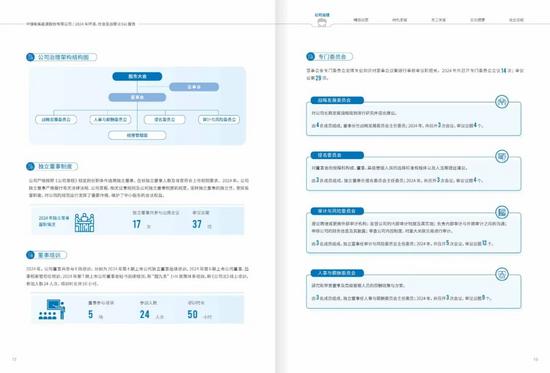Click the number 37 statistic in director panel
Screen dimensions: 550x373
[x=197, y=224]
